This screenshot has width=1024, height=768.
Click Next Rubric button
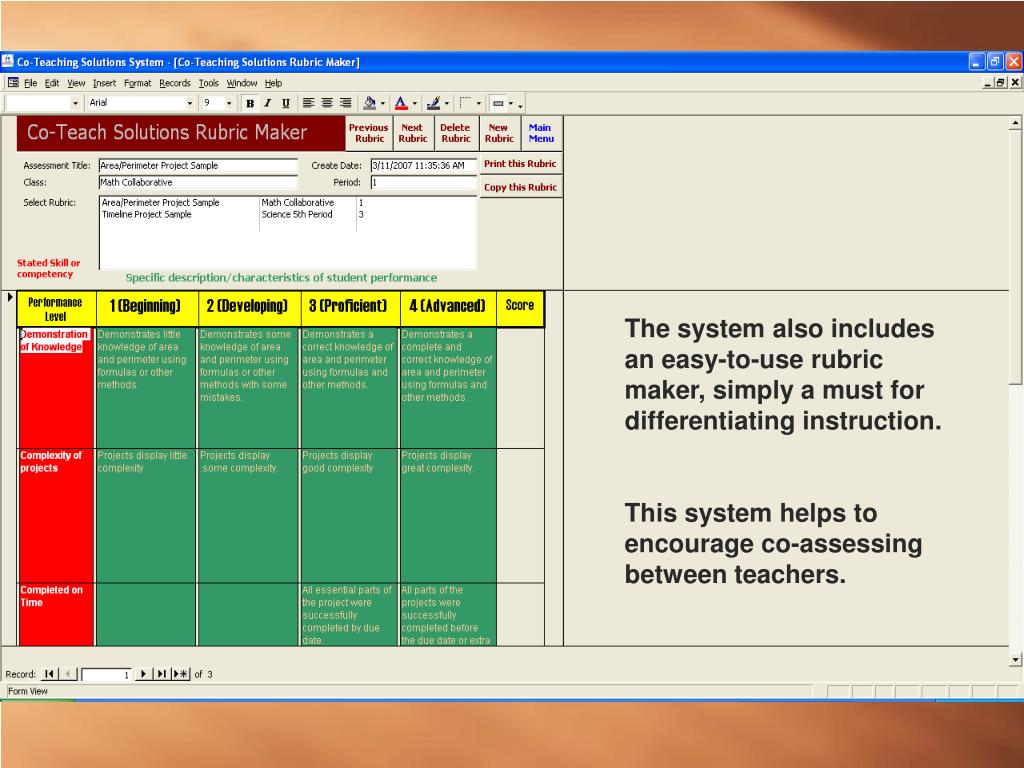tap(413, 133)
